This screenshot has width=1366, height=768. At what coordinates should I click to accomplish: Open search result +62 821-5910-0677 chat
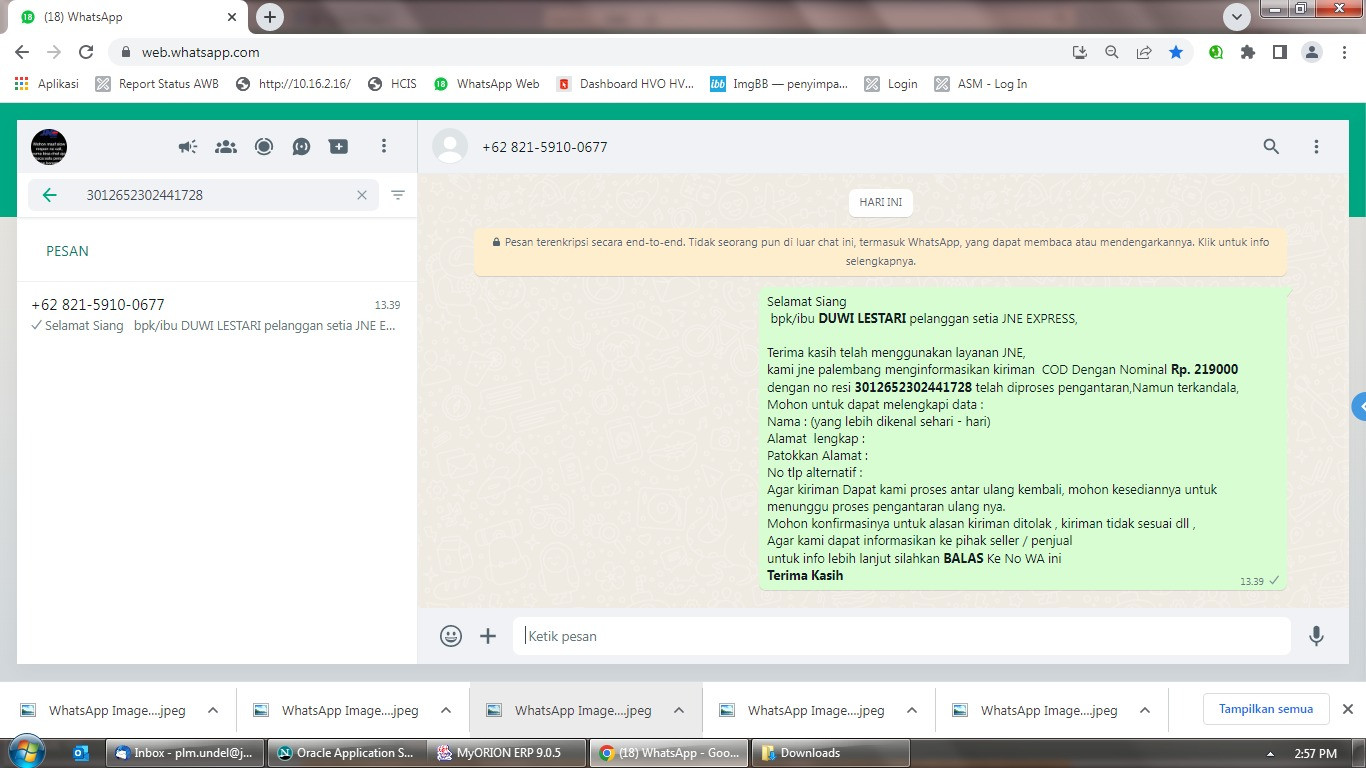(217, 315)
